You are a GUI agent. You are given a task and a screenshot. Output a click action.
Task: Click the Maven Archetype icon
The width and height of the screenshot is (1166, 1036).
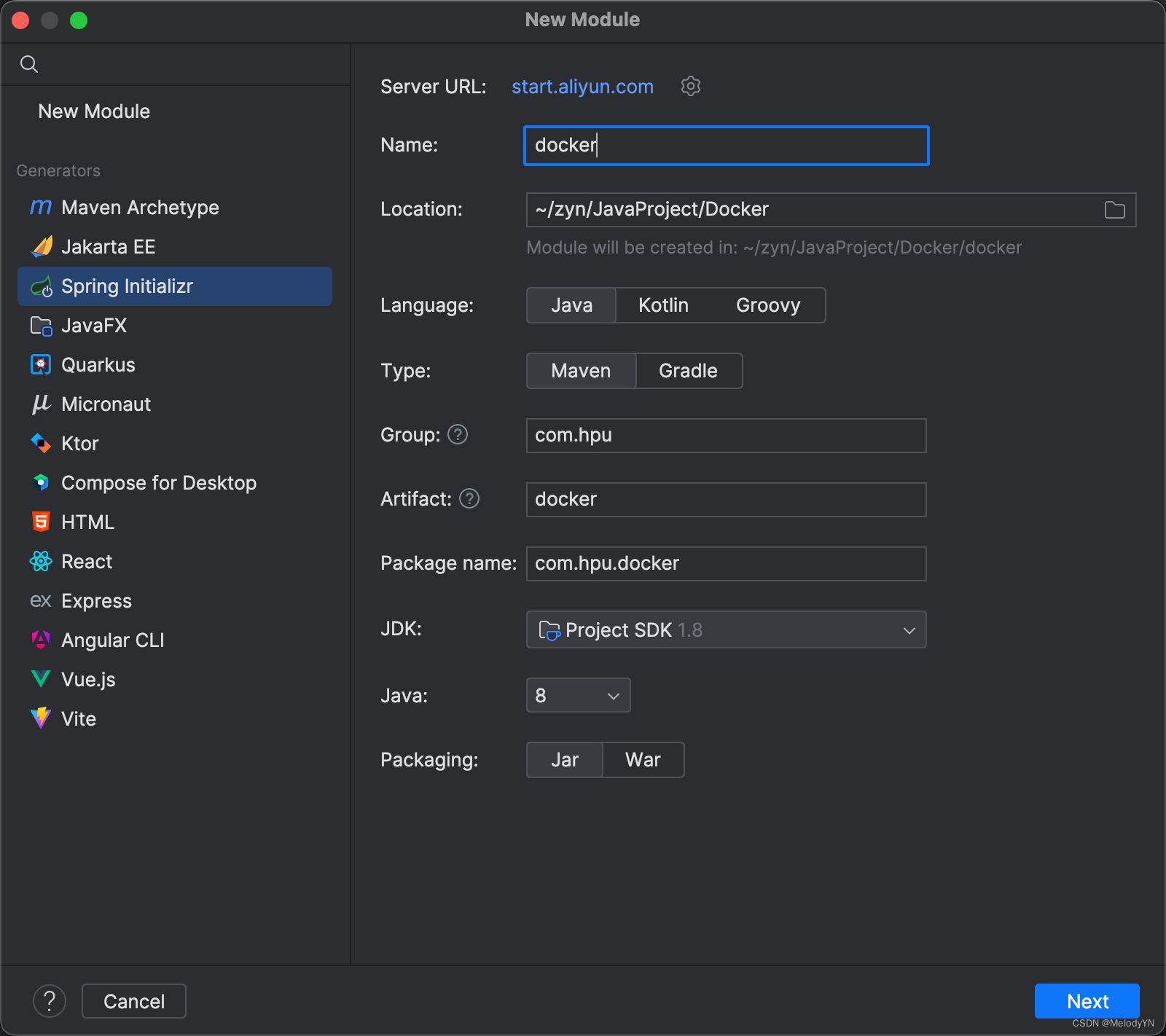[41, 208]
